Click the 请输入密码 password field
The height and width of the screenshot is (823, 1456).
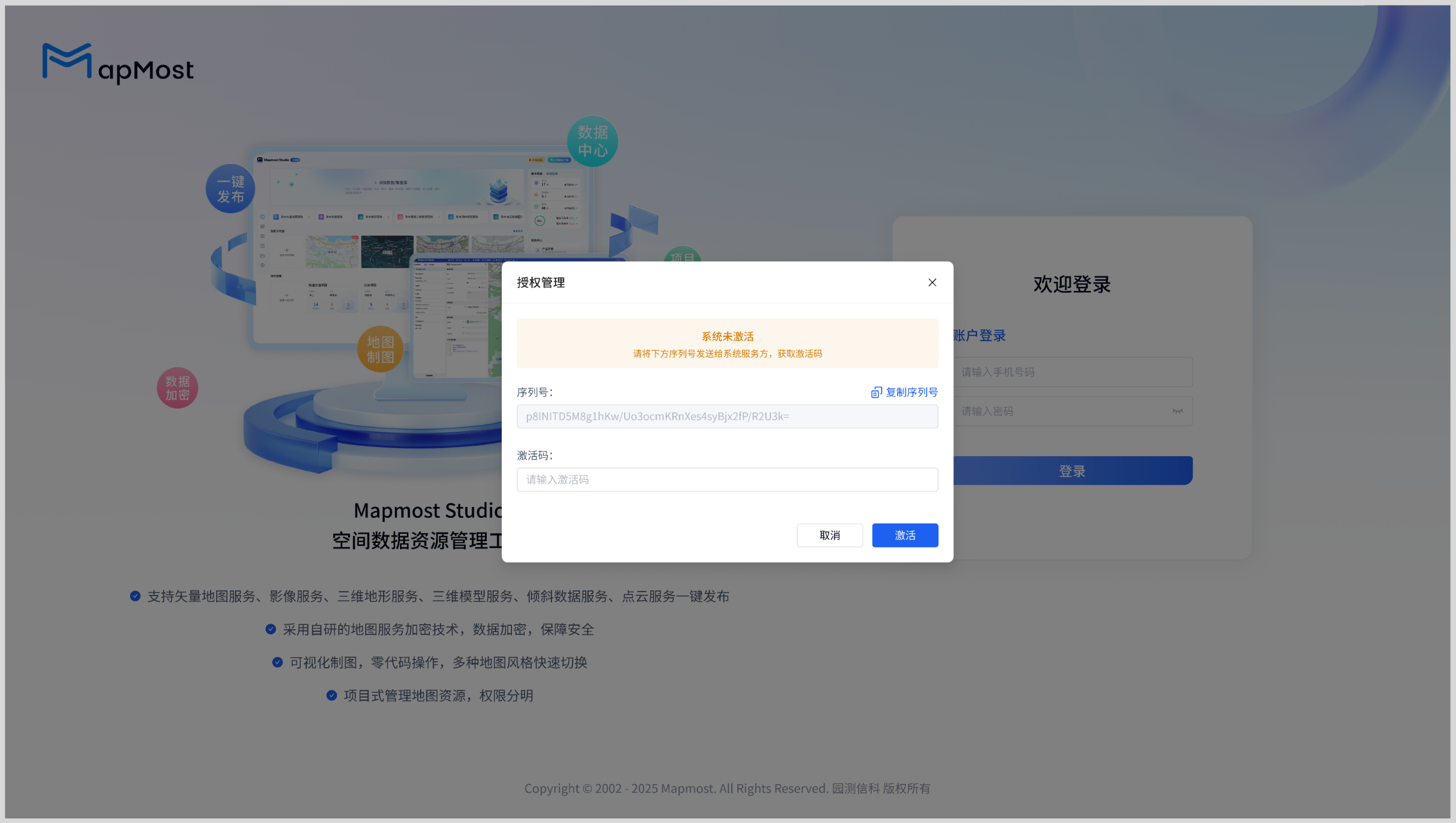(x=1057, y=411)
